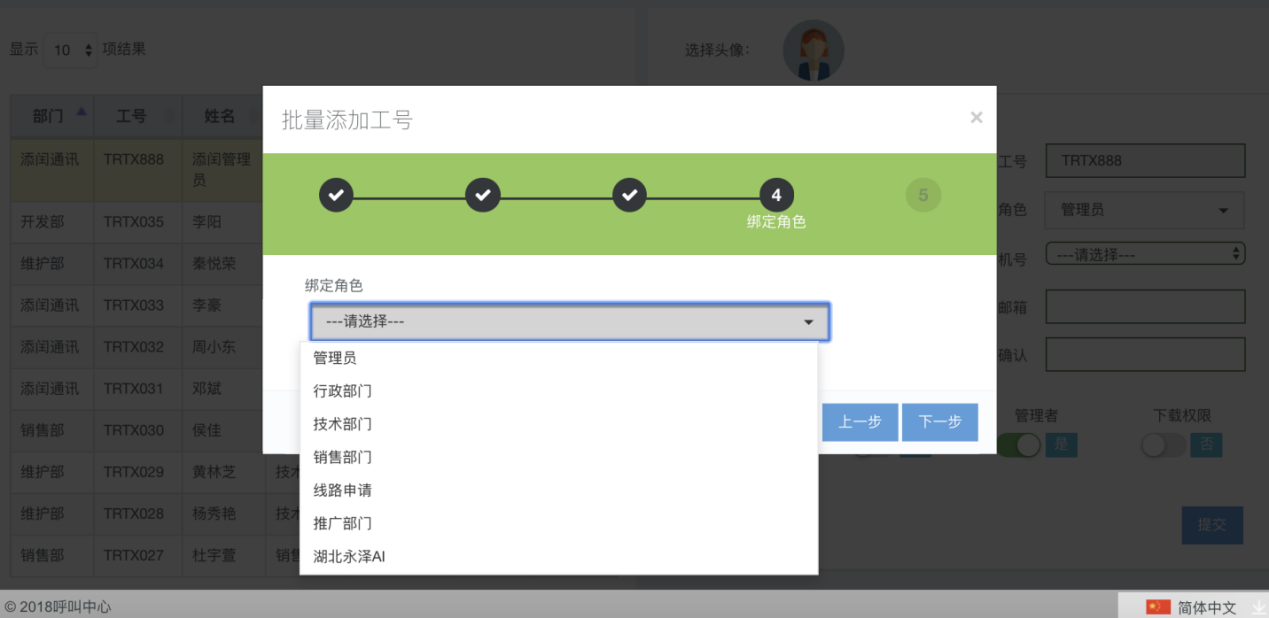Choose 技术部门 in the dropdown list

(342, 424)
